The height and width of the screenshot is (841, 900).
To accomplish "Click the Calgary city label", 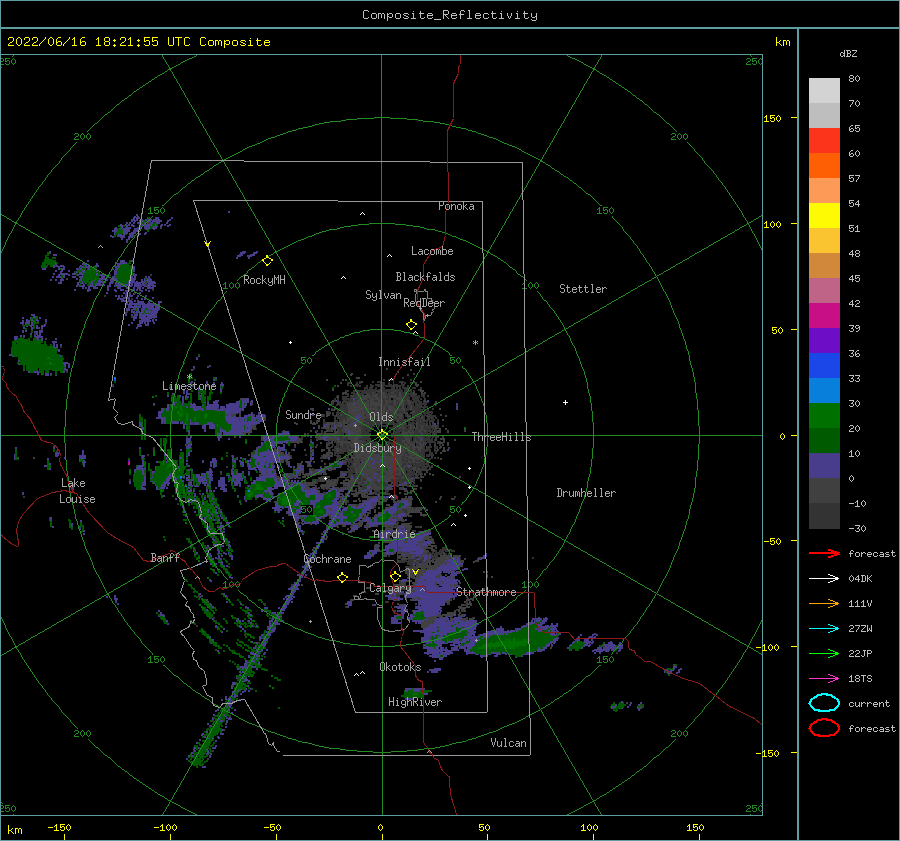I will click(x=390, y=588).
